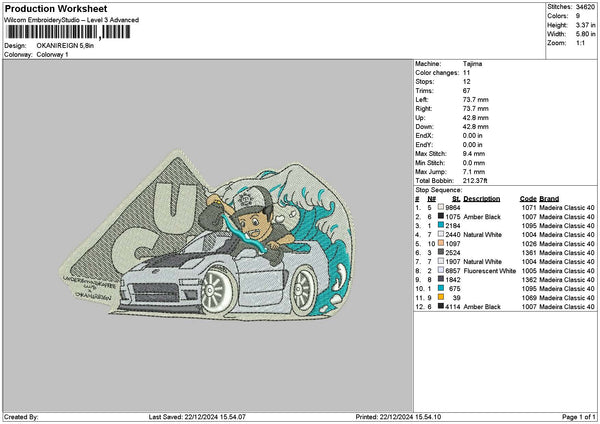Click the 'Created By:' footer label
The height and width of the screenshot is (424, 600).
click(x=21, y=417)
